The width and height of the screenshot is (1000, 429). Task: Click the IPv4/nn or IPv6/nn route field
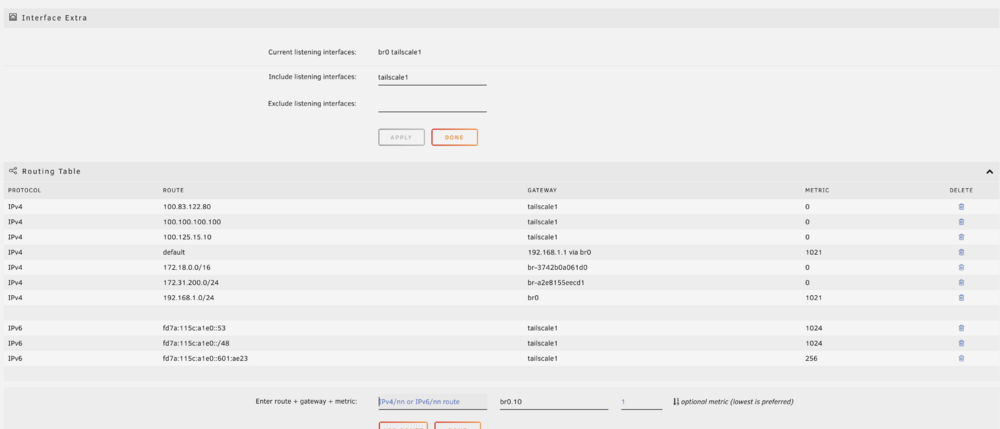432,402
